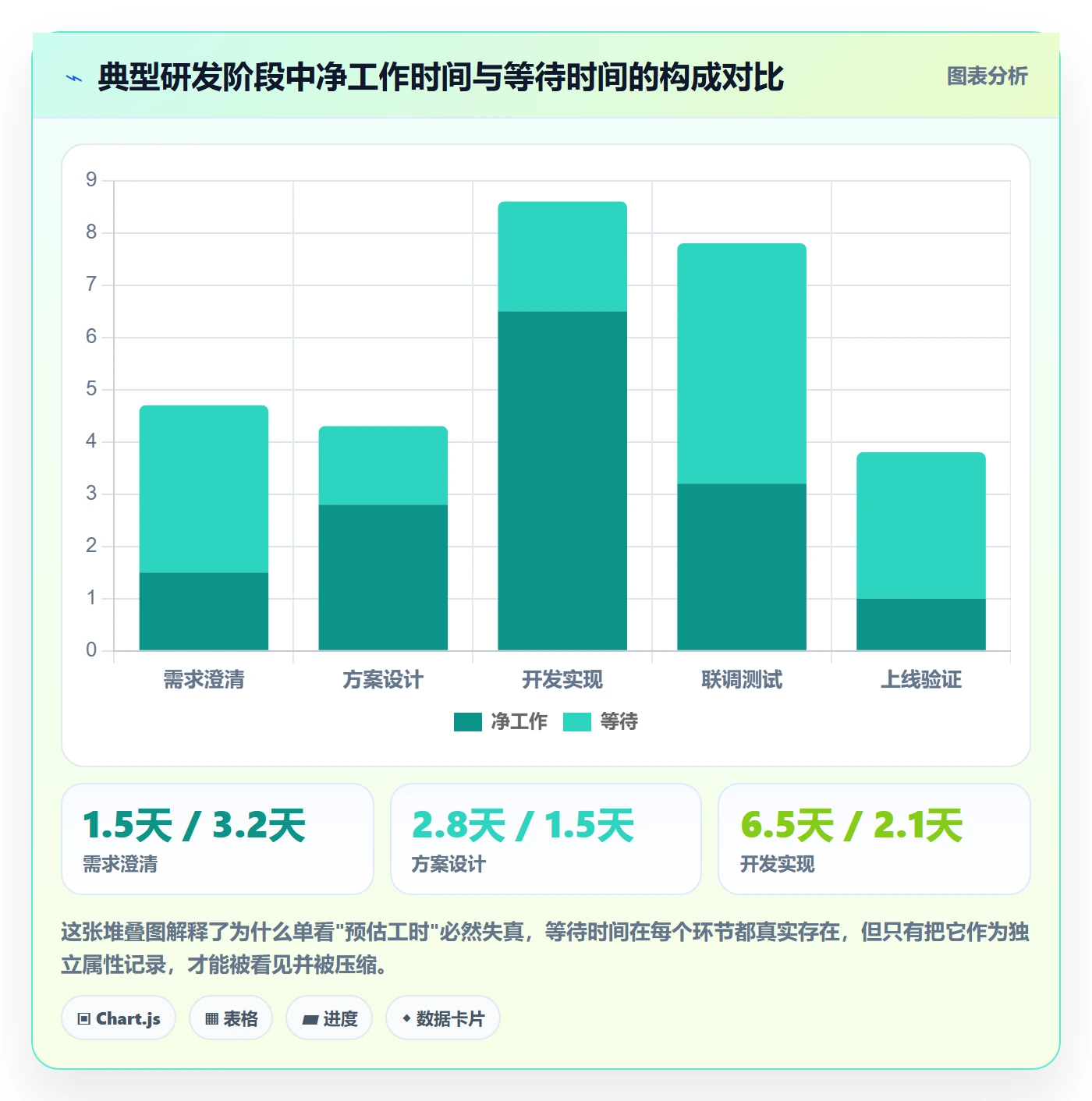Screen dimensions: 1092x1101
Task: Select the 需求澄清 net work bar segment
Action: (x=204, y=611)
